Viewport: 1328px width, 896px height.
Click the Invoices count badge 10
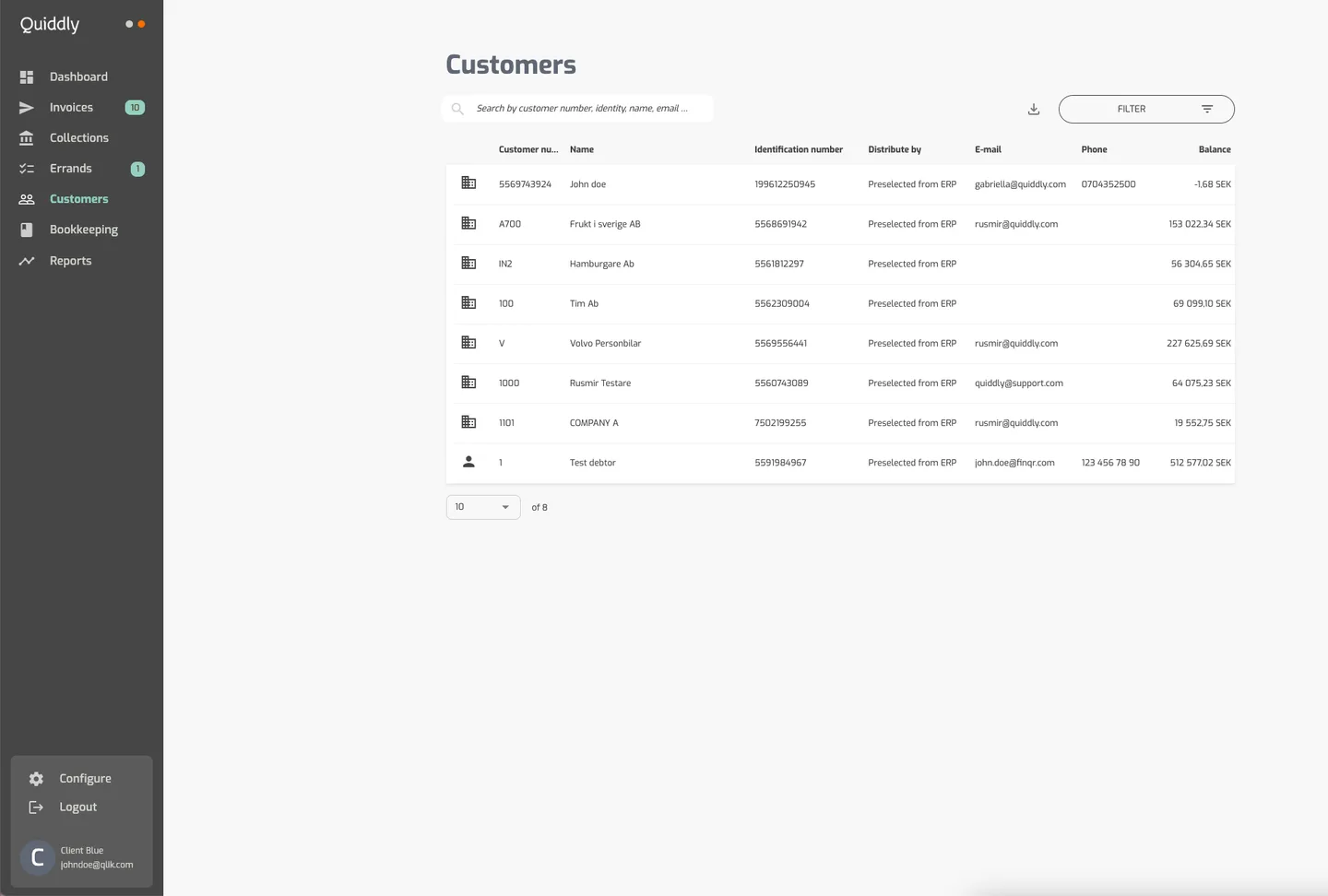[135, 108]
